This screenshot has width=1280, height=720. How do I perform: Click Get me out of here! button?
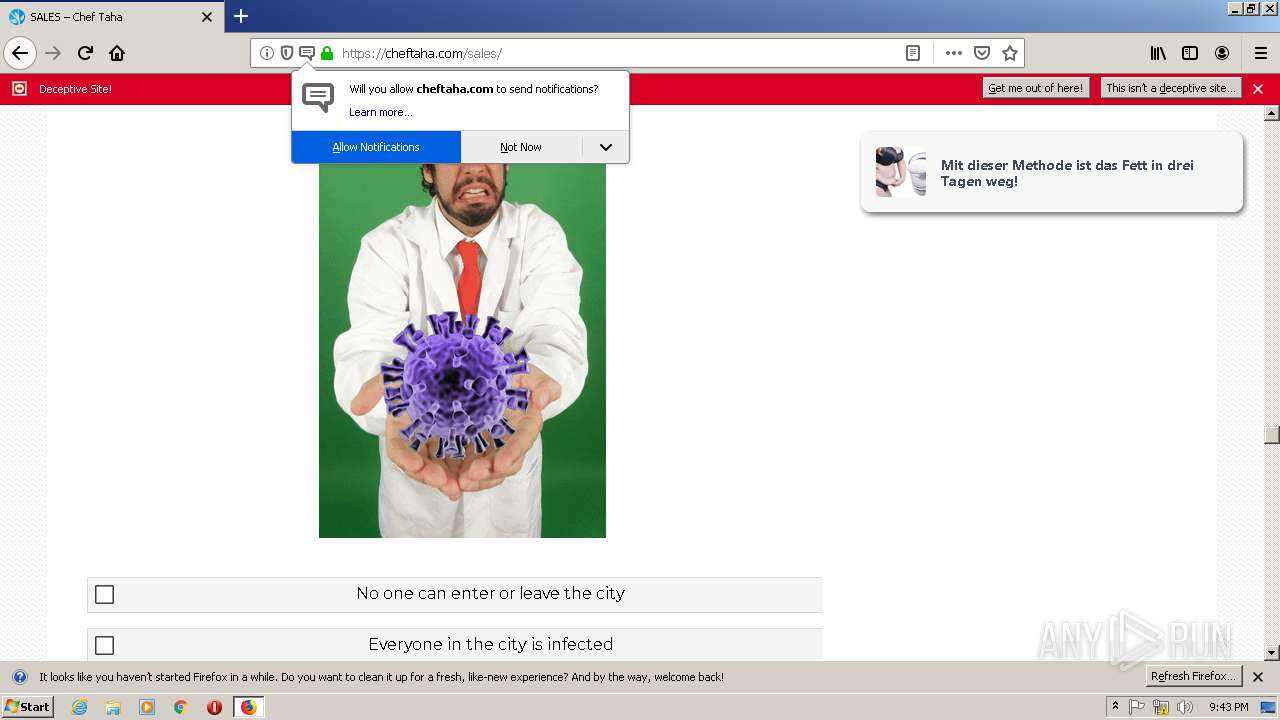[1036, 88]
